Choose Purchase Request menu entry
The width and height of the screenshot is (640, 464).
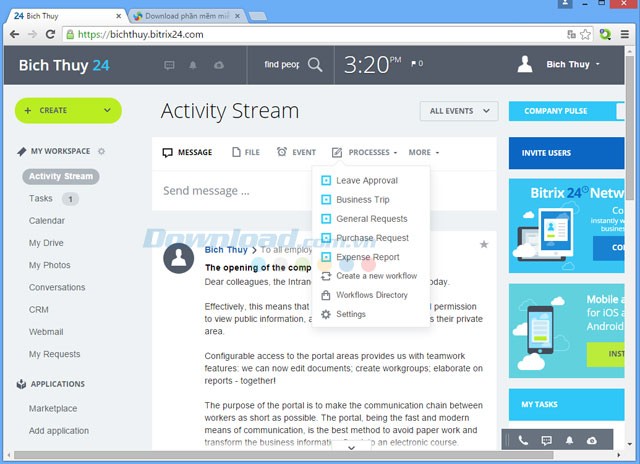365,238
